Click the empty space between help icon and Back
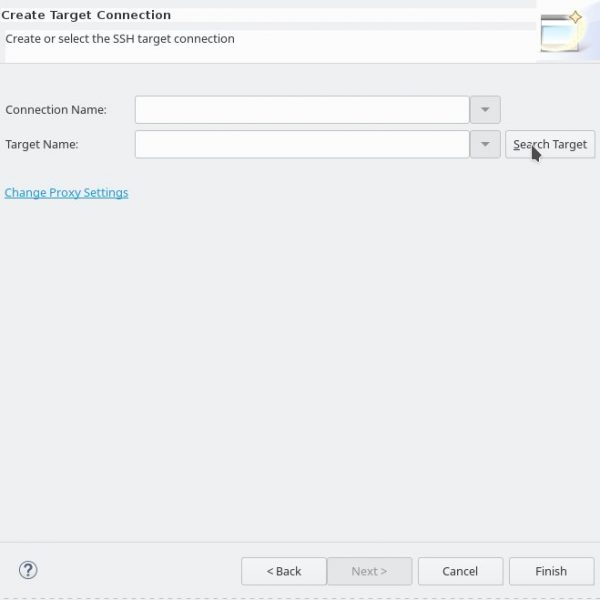This screenshot has height=600, width=600. click(x=140, y=571)
